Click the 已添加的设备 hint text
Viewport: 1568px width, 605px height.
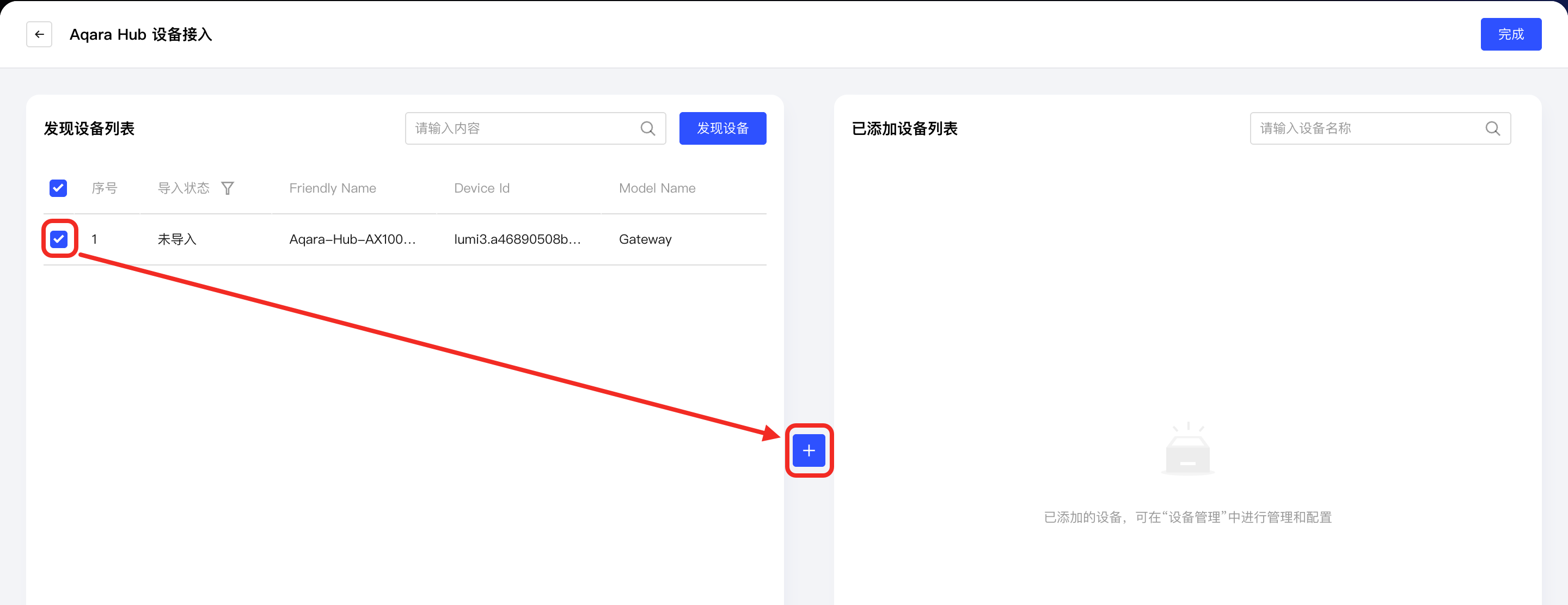tap(1187, 517)
